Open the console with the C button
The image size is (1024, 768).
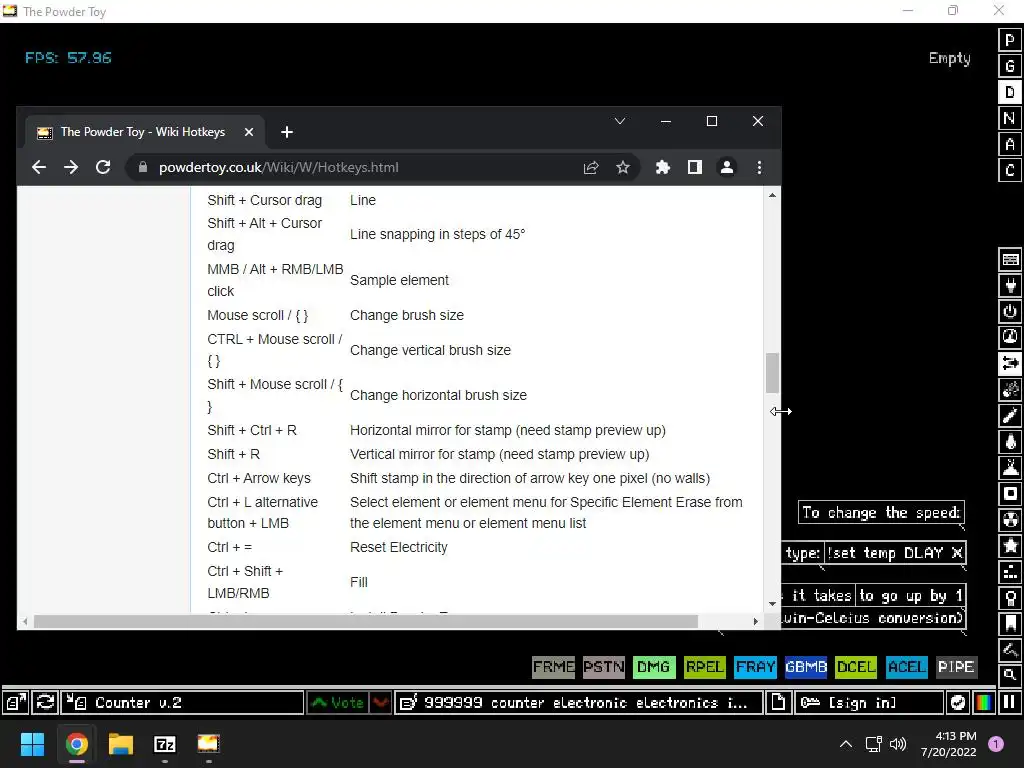tap(1010, 170)
